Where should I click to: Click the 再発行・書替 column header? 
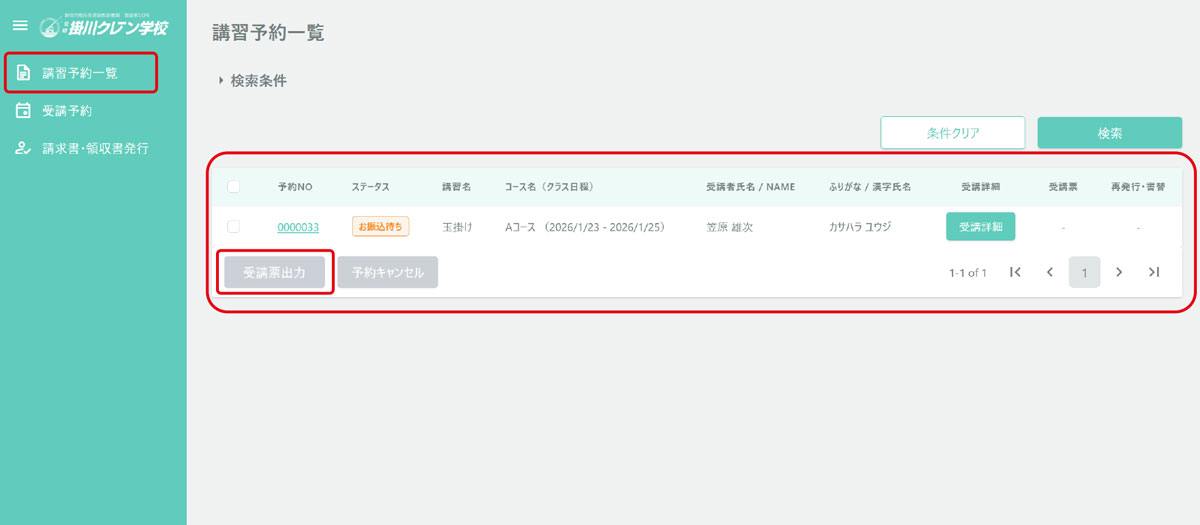coord(1138,187)
